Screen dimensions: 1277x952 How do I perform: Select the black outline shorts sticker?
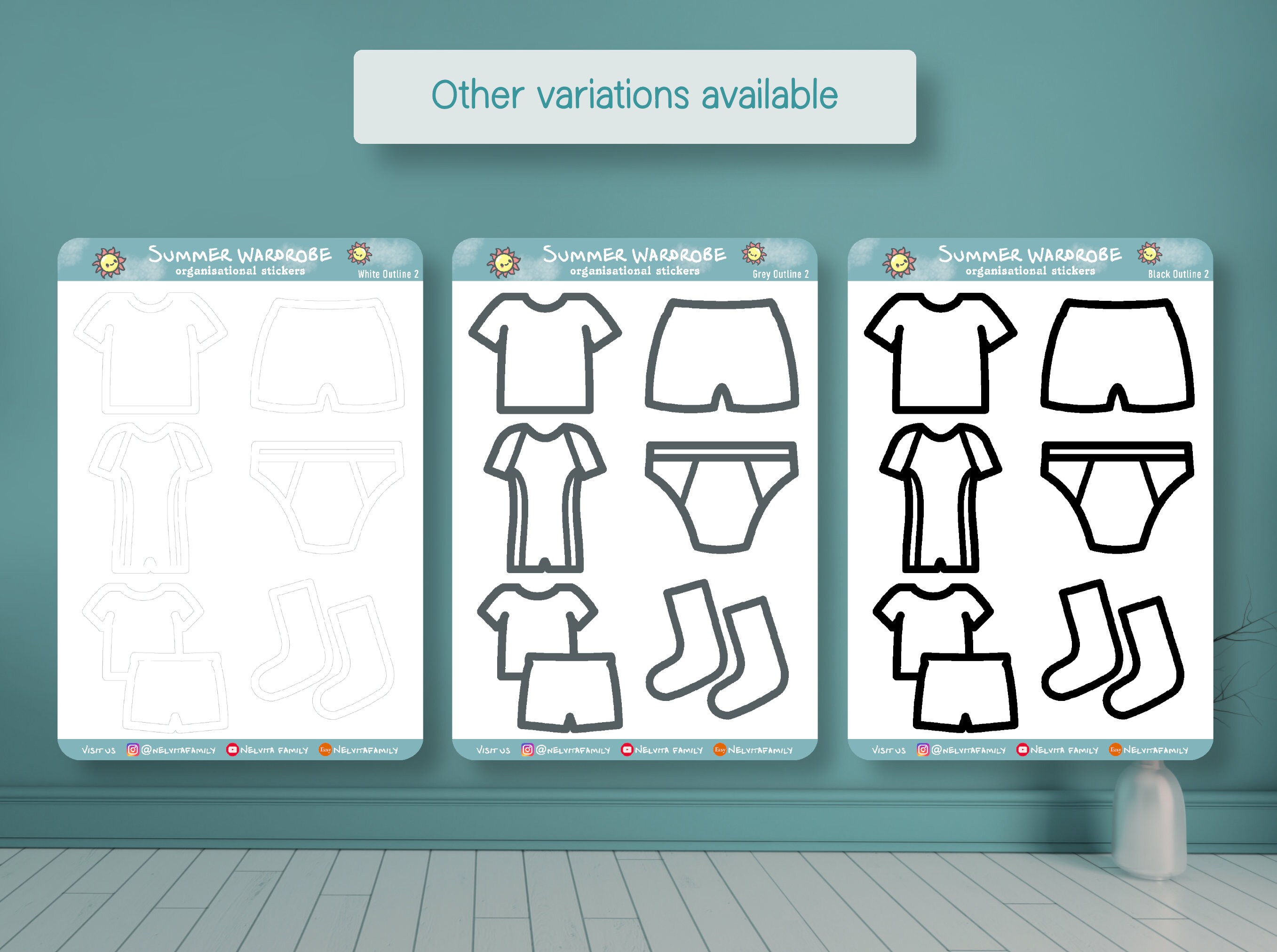tap(1117, 355)
